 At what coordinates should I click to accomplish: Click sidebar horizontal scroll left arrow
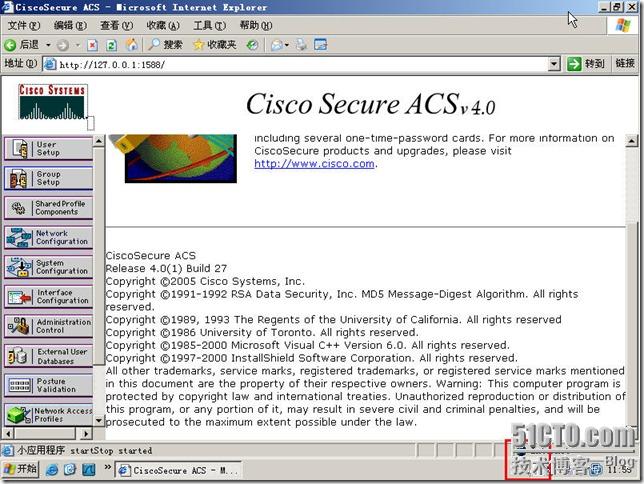coord(8,433)
